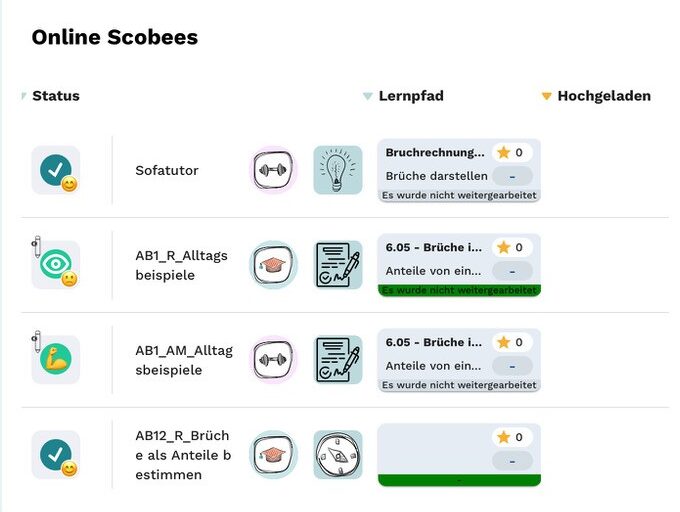This screenshot has height=512, width=680.
Task: Open the AB1_AM_Alltagsbeispiele scobee
Action: click(x=184, y=360)
